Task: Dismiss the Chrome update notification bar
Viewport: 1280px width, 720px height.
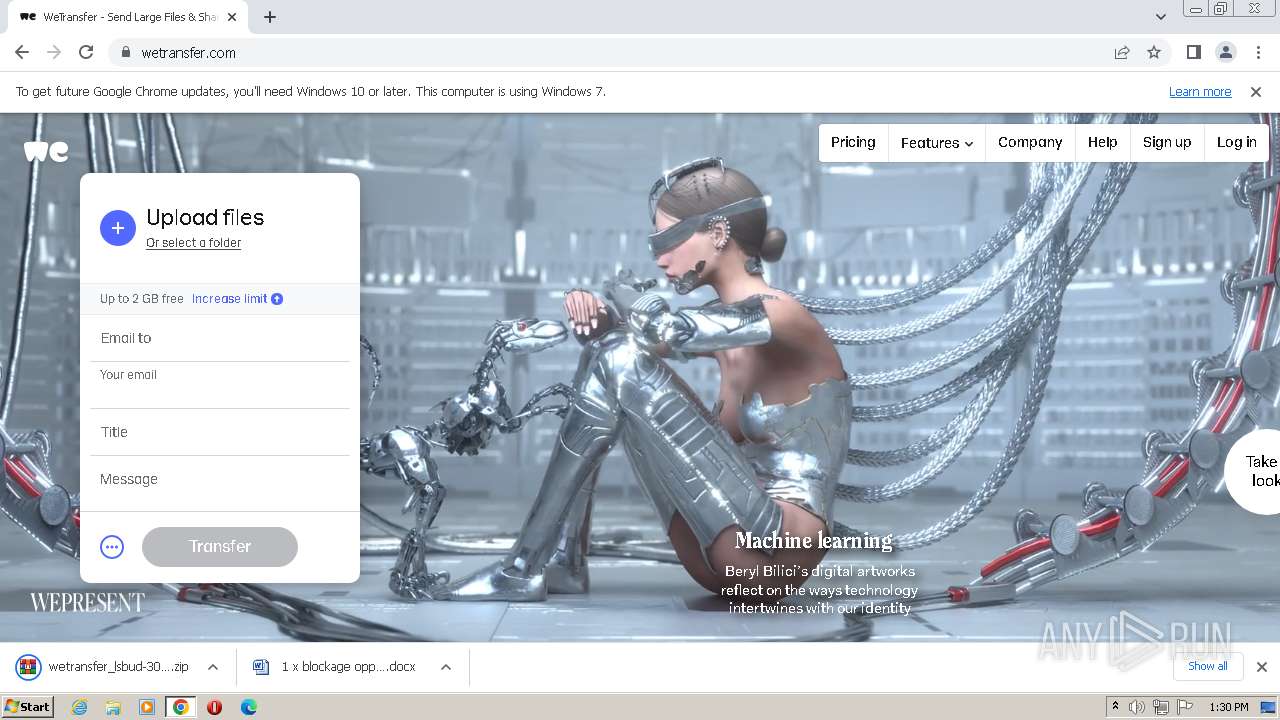Action: click(1256, 91)
